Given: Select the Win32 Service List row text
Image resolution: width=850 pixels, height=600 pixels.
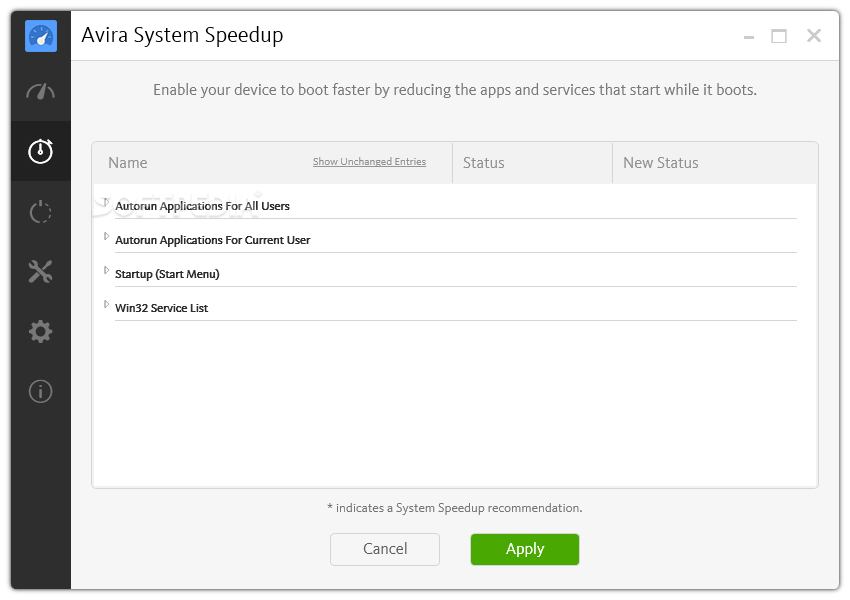Looking at the screenshot, I should coord(162,308).
